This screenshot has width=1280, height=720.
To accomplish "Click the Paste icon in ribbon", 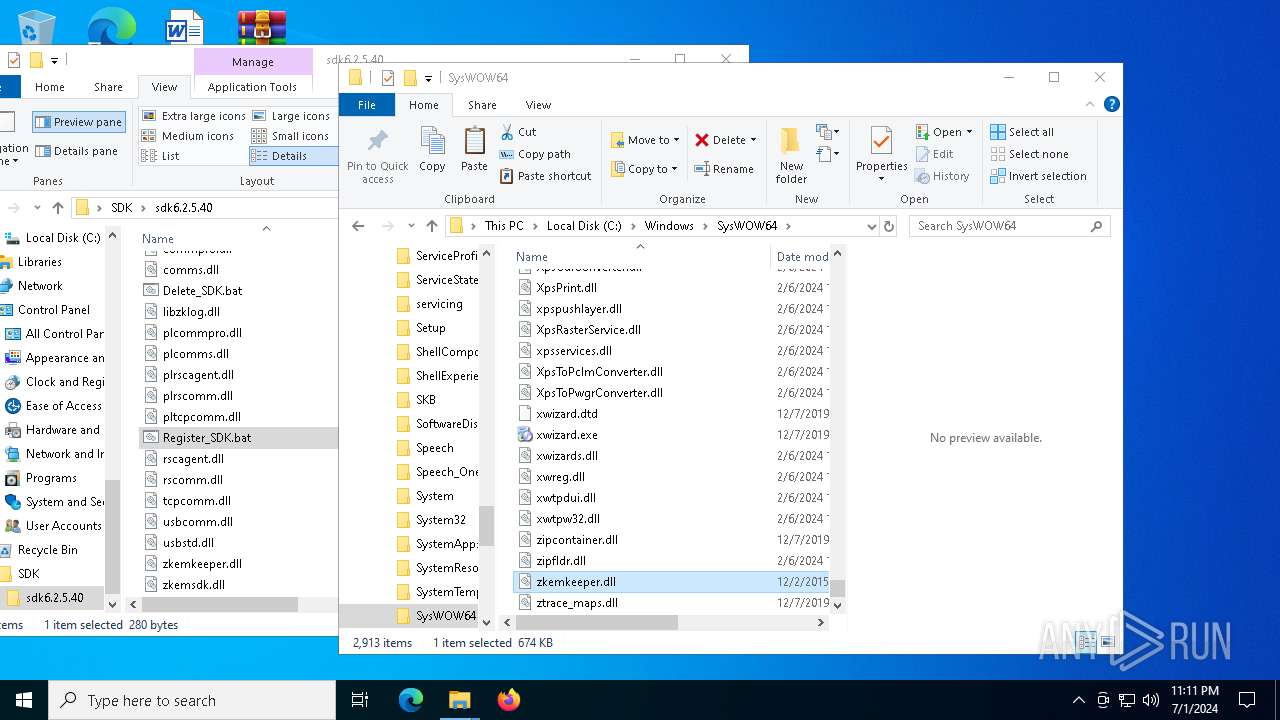I will tap(474, 140).
